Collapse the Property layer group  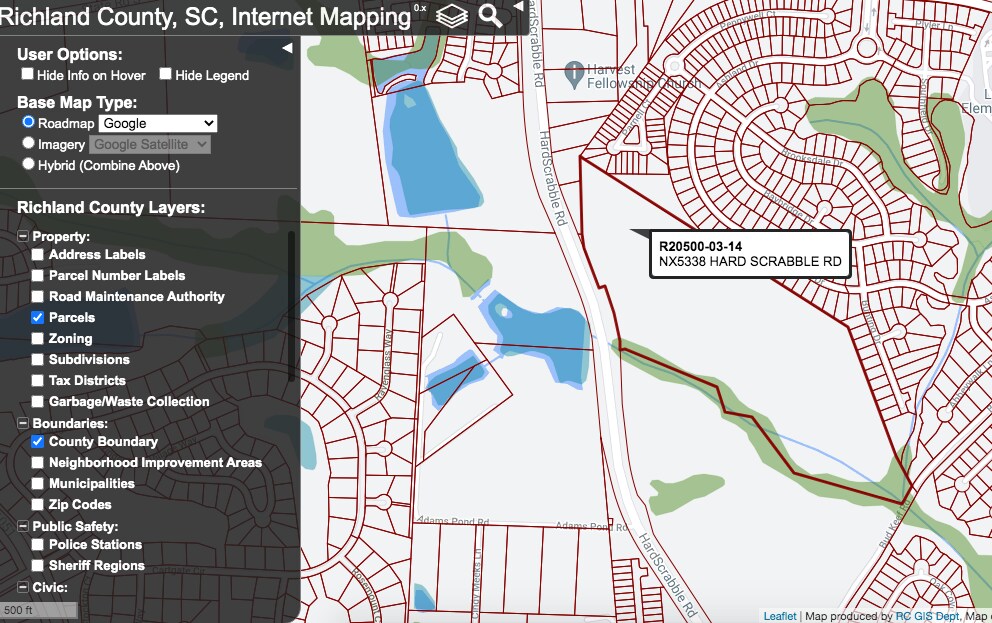coord(23,237)
